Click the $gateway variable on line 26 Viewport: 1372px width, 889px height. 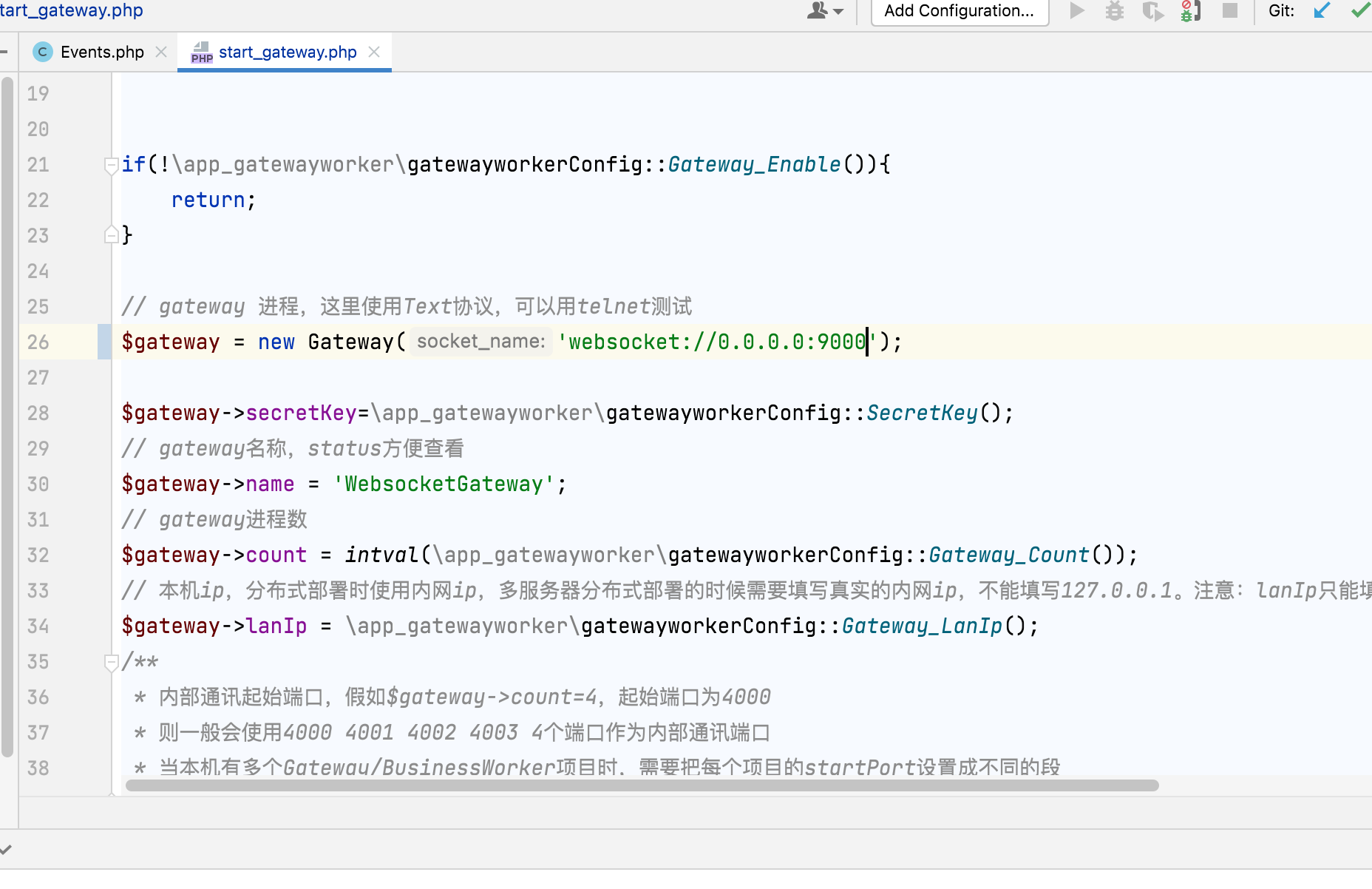(171, 342)
